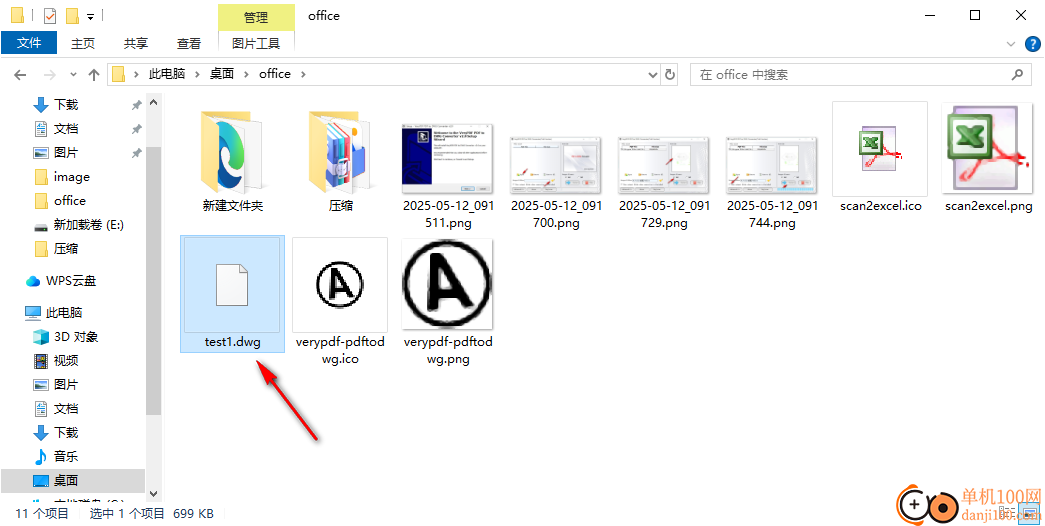Select the verypdf-pdftodwg.ico file
The width and height of the screenshot is (1045, 526).
click(341, 301)
